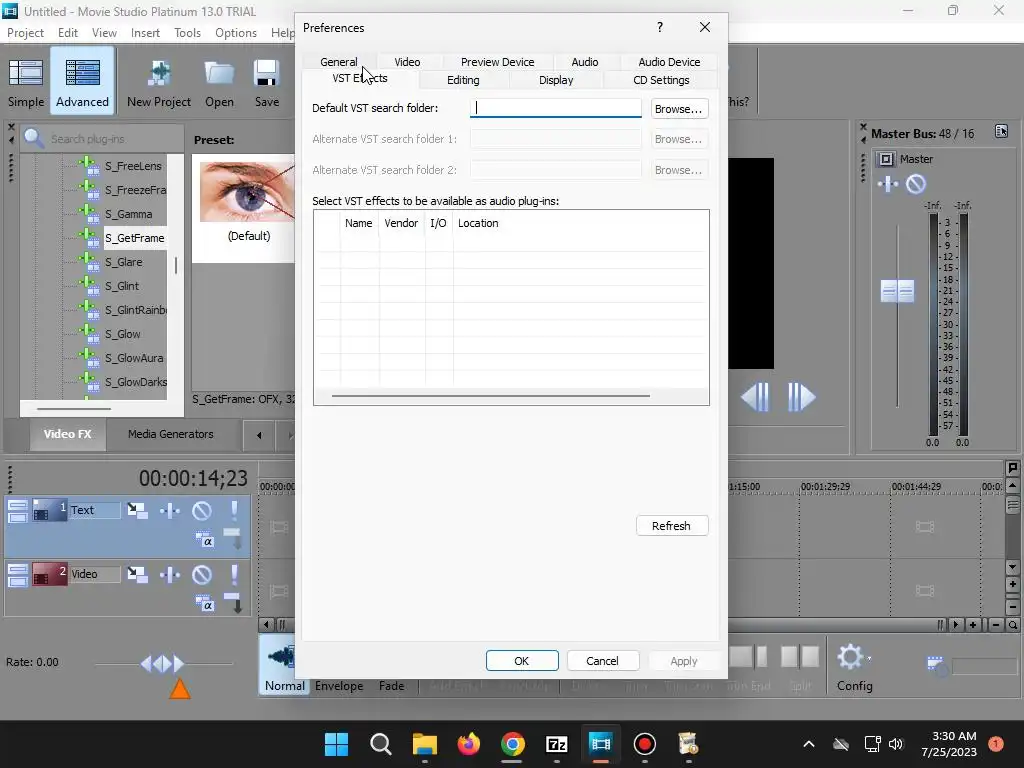The image size is (1024, 768).
Task: Open the Tools menu
Action: coord(187,33)
